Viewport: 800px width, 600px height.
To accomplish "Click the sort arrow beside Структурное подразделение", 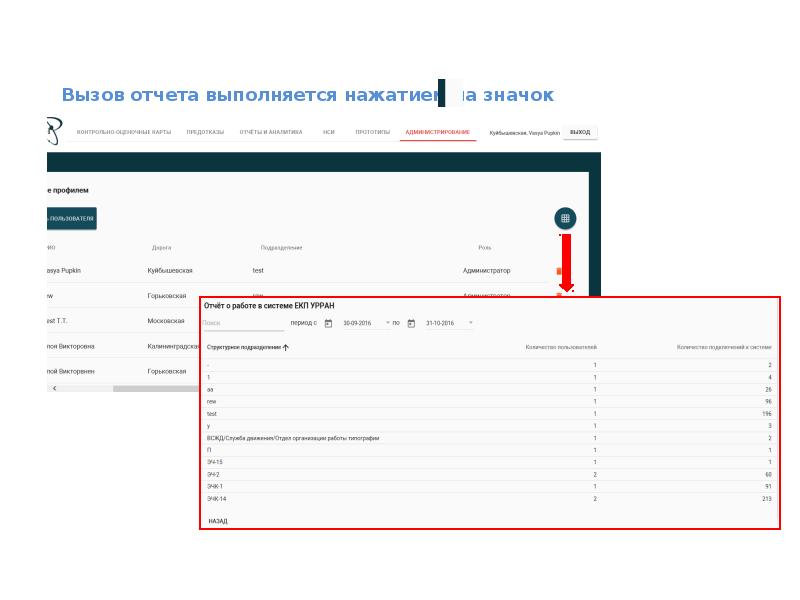I will coord(286,347).
